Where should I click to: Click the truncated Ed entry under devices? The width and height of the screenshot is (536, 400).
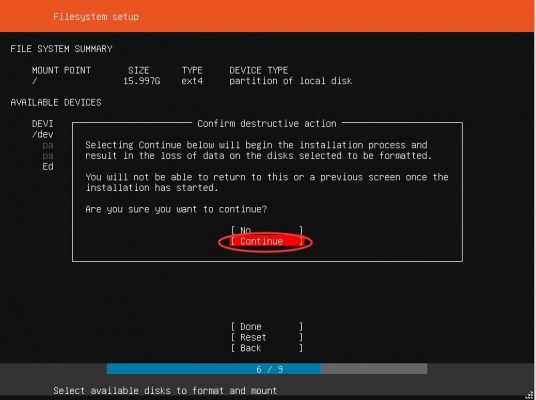48,166
